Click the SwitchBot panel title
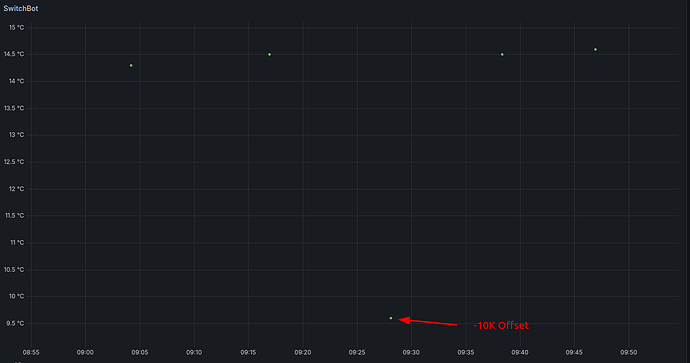The height and width of the screenshot is (363, 690). [21, 8]
